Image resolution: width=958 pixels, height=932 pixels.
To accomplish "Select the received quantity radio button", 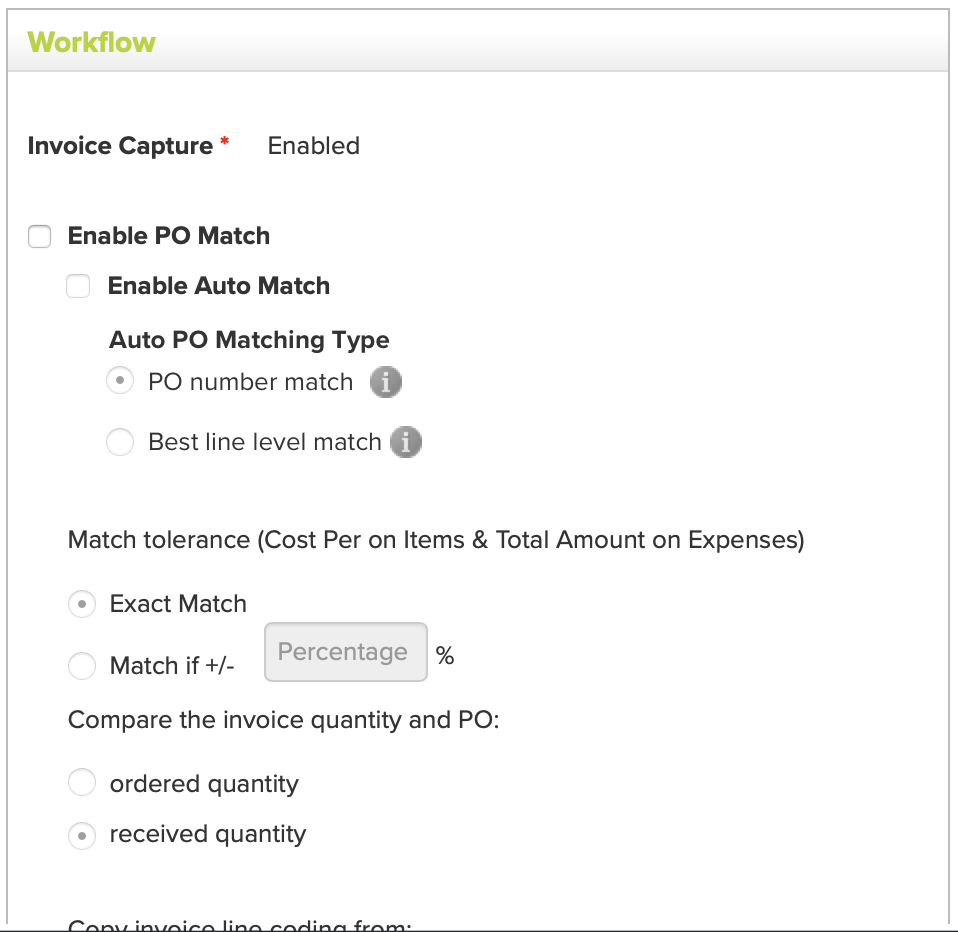I will 82,836.
